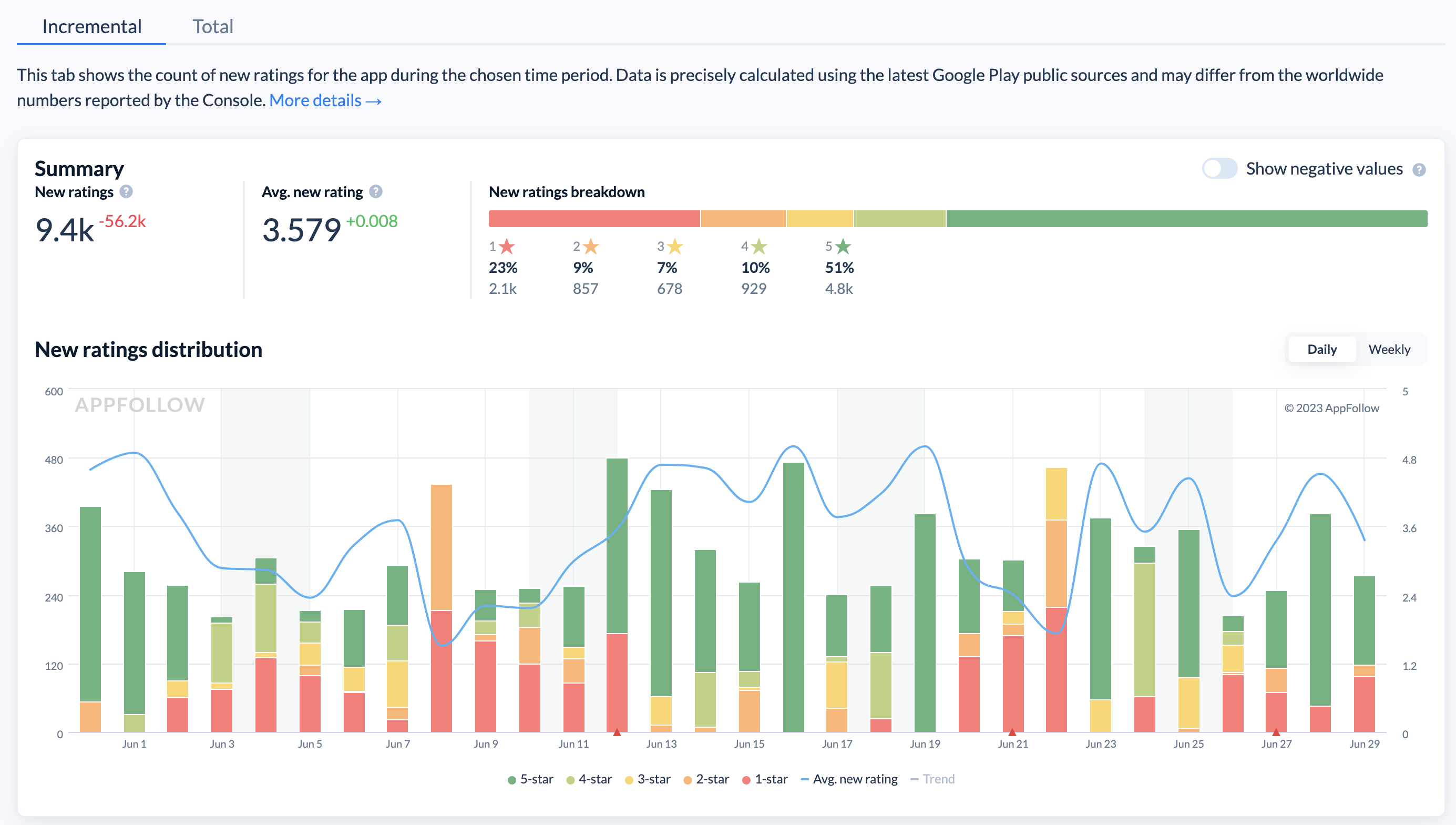Click the 1-star rating icon in breakdown
1456x825 pixels.
[506, 247]
